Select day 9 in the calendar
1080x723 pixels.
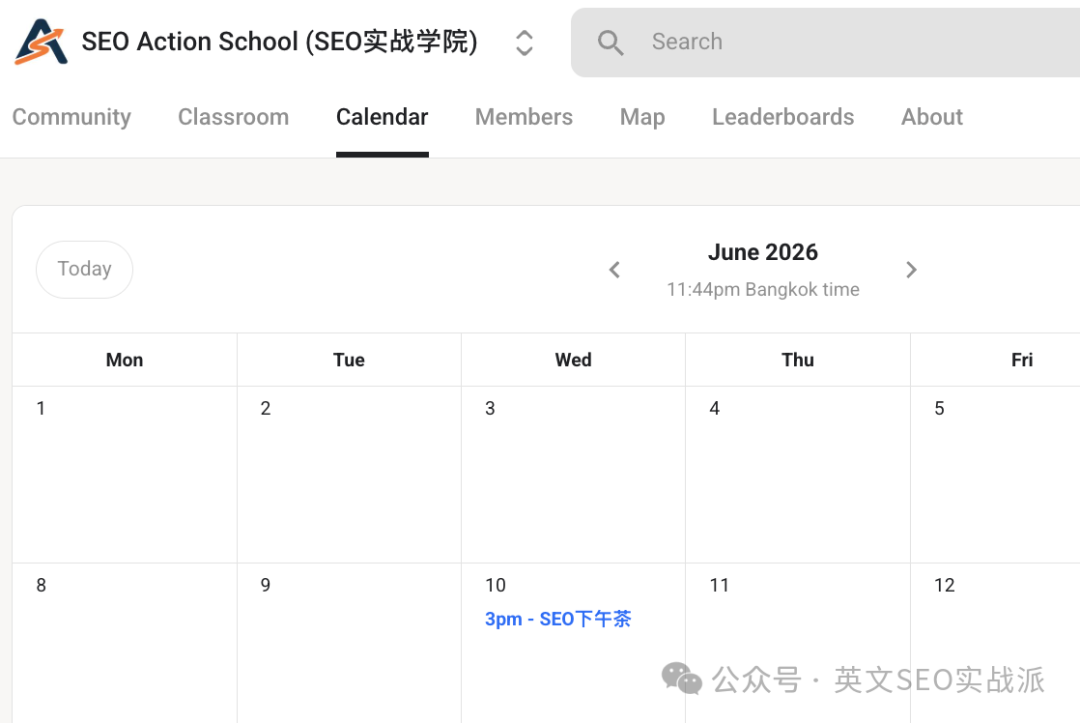click(266, 585)
